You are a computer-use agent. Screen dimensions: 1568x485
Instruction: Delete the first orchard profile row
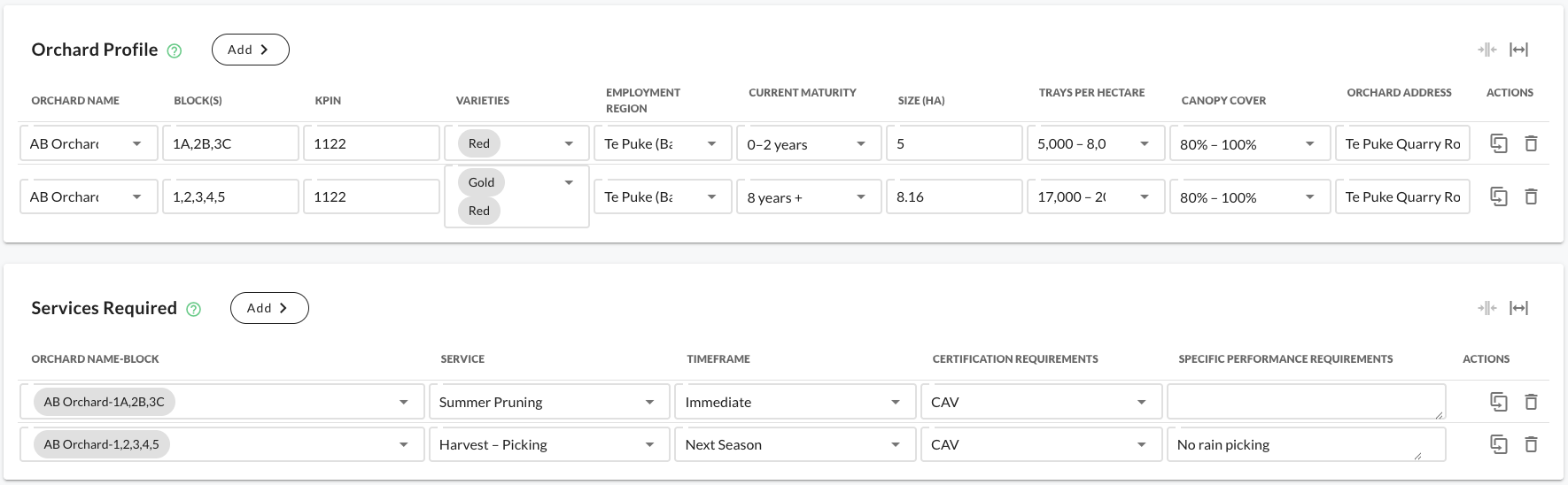point(1531,143)
